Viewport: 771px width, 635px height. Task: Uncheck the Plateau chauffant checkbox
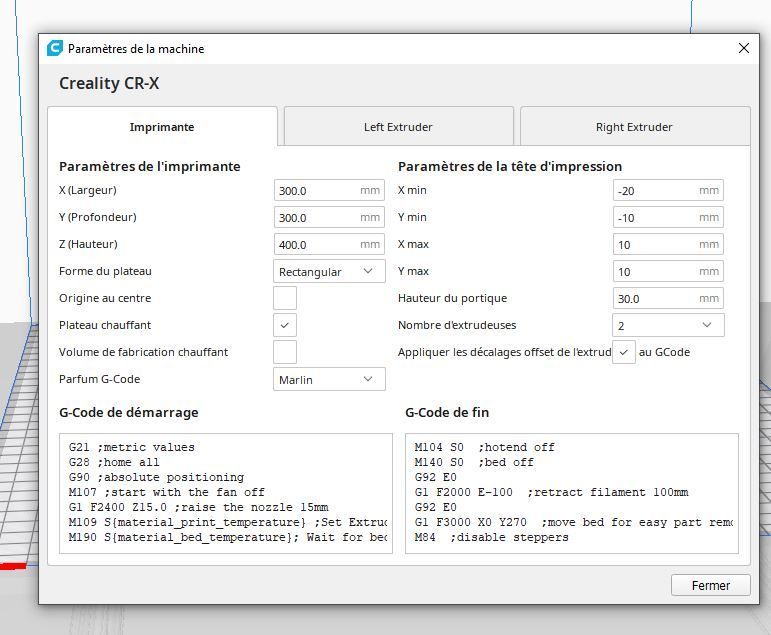[285, 325]
